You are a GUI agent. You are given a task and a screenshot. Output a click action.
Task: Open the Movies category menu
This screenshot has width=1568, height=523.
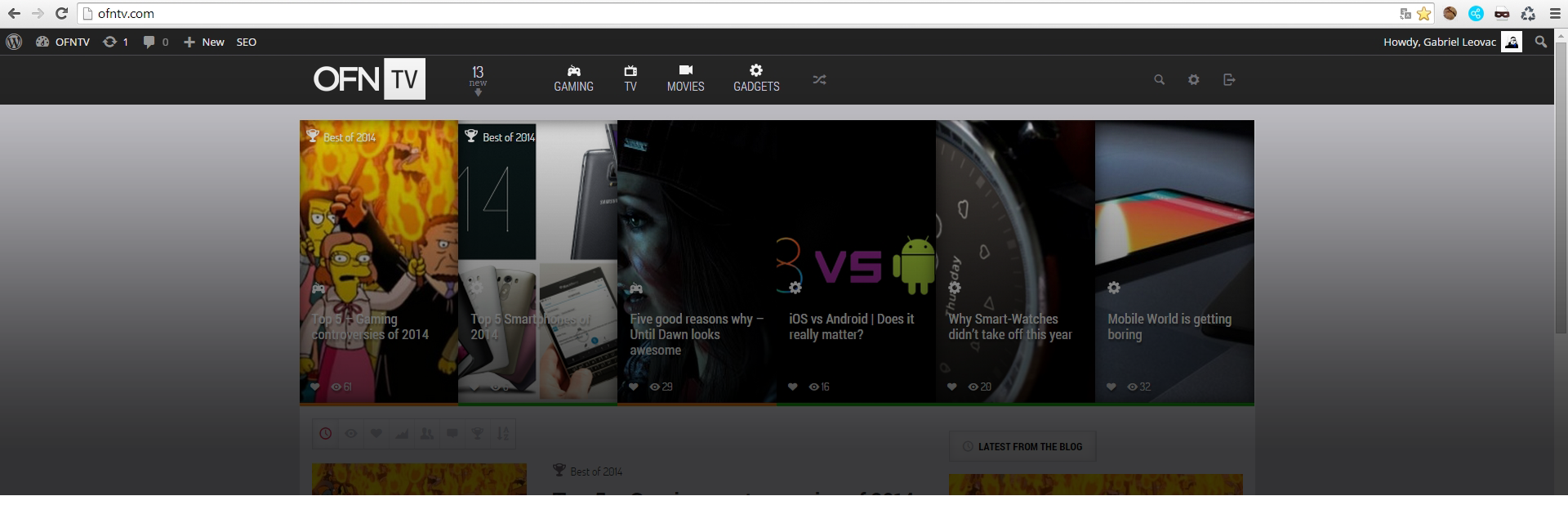[x=686, y=78]
